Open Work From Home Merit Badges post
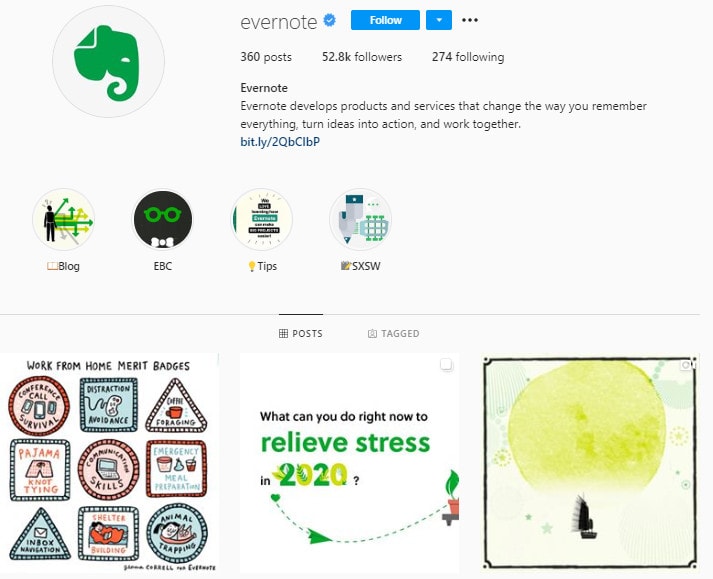 click(x=110, y=463)
